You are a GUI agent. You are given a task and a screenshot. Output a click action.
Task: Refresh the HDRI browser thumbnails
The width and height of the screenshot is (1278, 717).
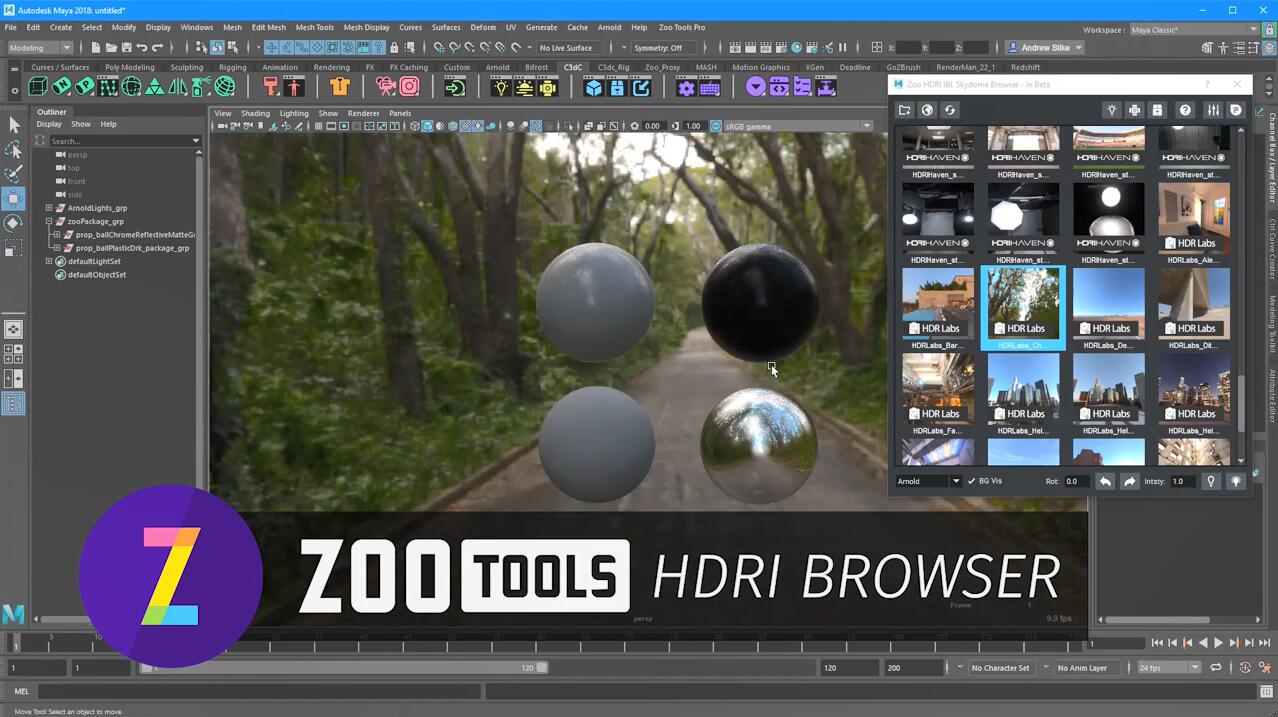coord(950,110)
